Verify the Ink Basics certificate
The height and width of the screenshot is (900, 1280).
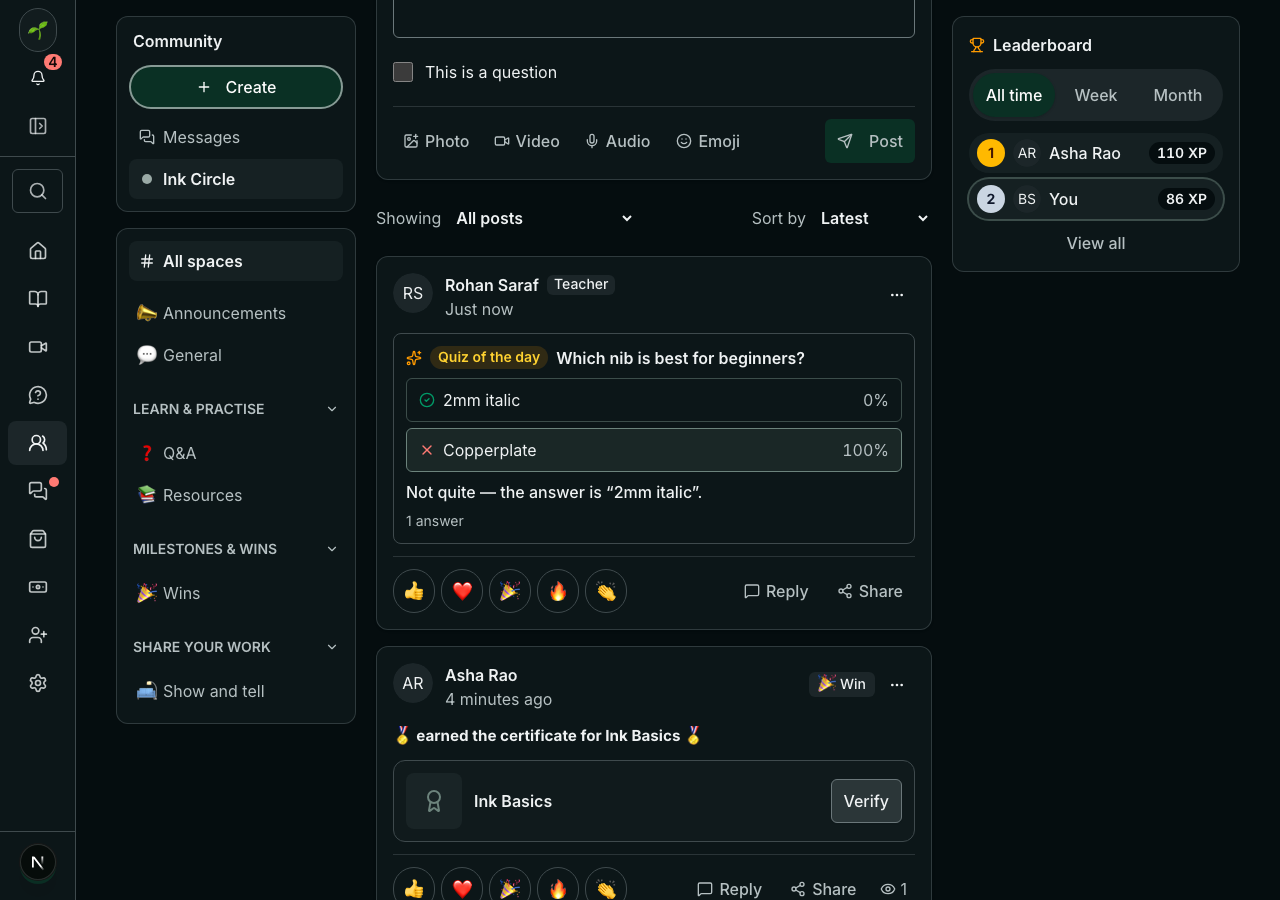coord(866,801)
